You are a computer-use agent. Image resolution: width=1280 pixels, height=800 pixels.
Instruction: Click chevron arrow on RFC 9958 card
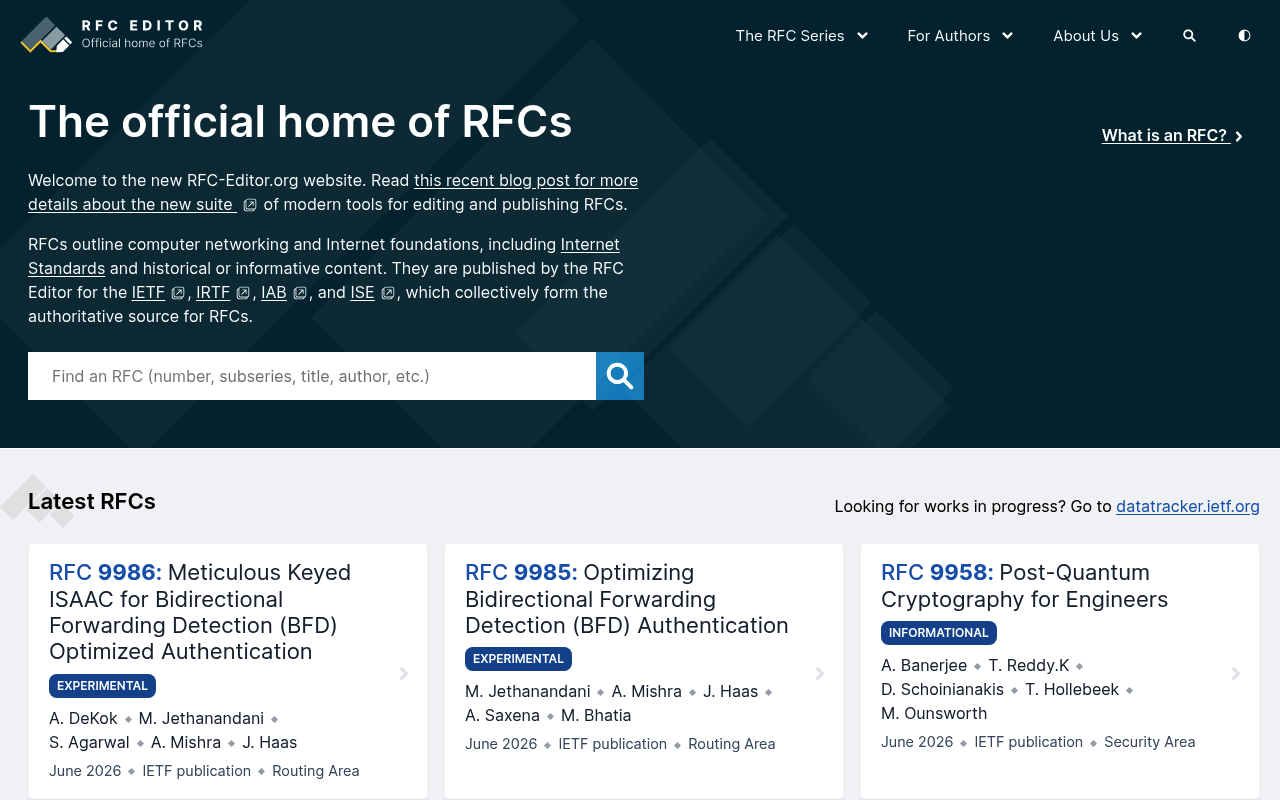click(1236, 673)
